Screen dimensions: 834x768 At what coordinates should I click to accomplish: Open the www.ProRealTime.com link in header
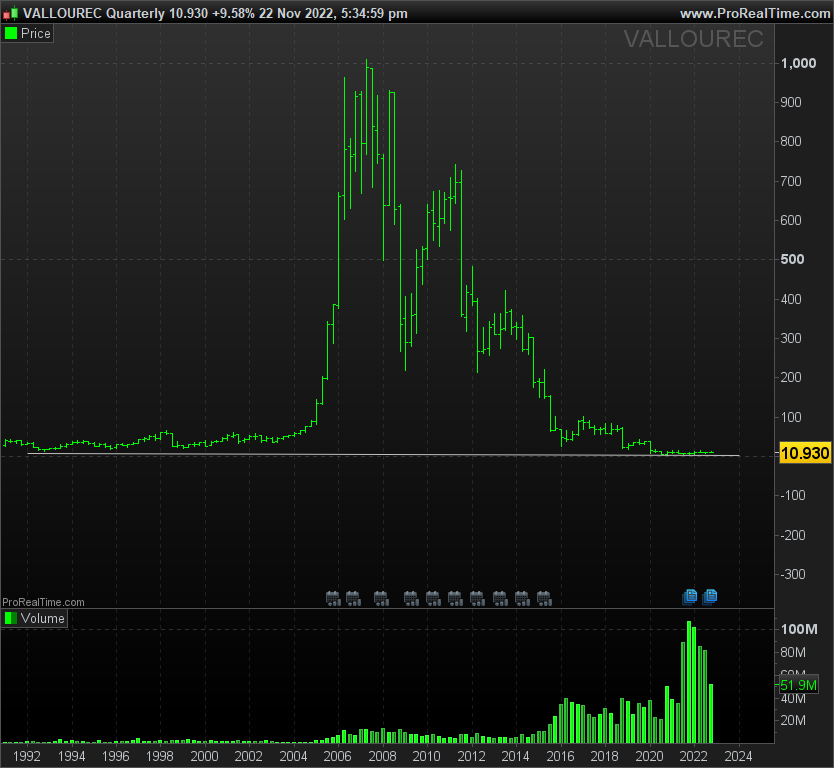pyautogui.click(x=755, y=13)
